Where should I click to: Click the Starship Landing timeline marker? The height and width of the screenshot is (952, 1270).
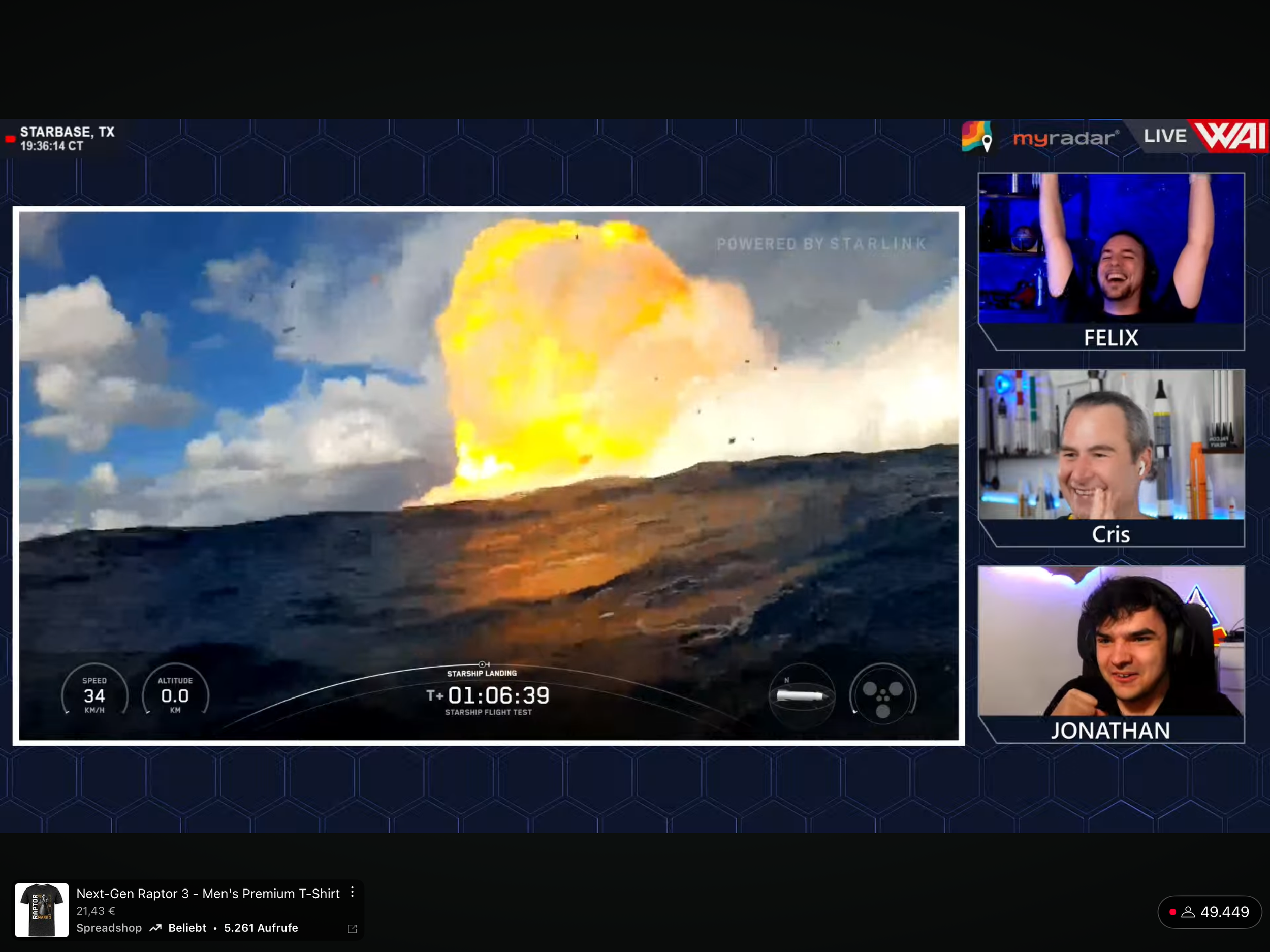(483, 665)
